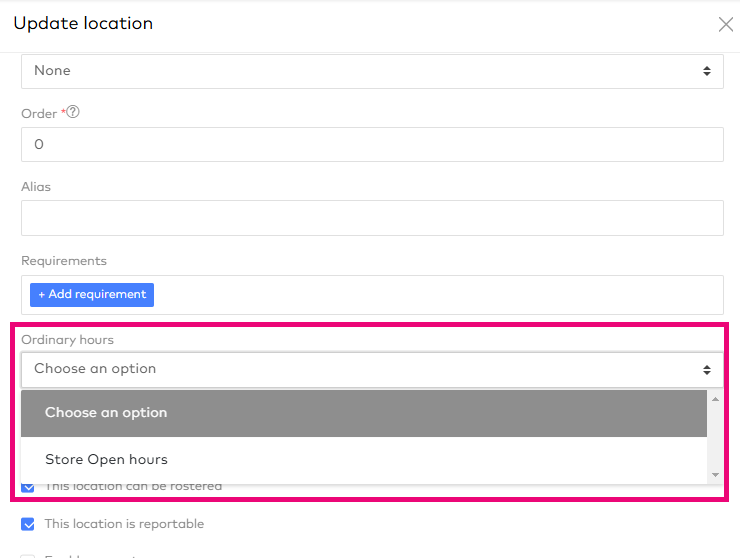
Task: Click the None dropdown's up-down arrow icon
Action: pyautogui.click(x=707, y=71)
